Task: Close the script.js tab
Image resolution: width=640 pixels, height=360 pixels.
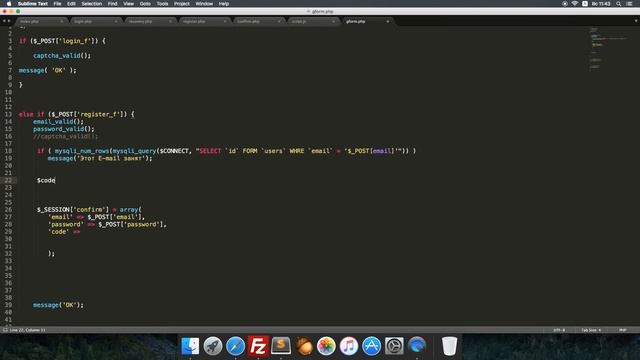Action: 333,21
